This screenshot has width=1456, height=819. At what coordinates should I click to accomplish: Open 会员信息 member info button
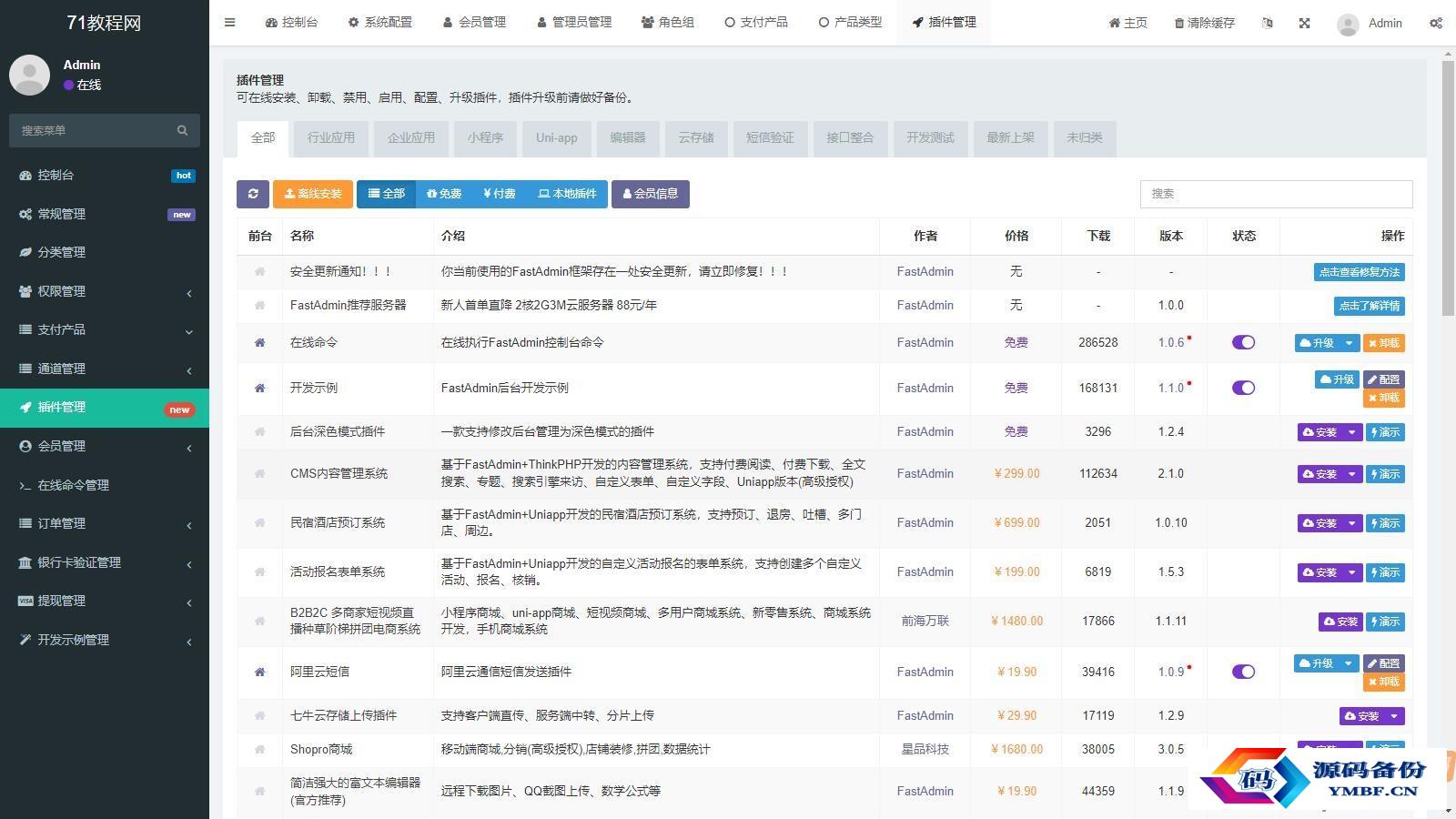(651, 194)
